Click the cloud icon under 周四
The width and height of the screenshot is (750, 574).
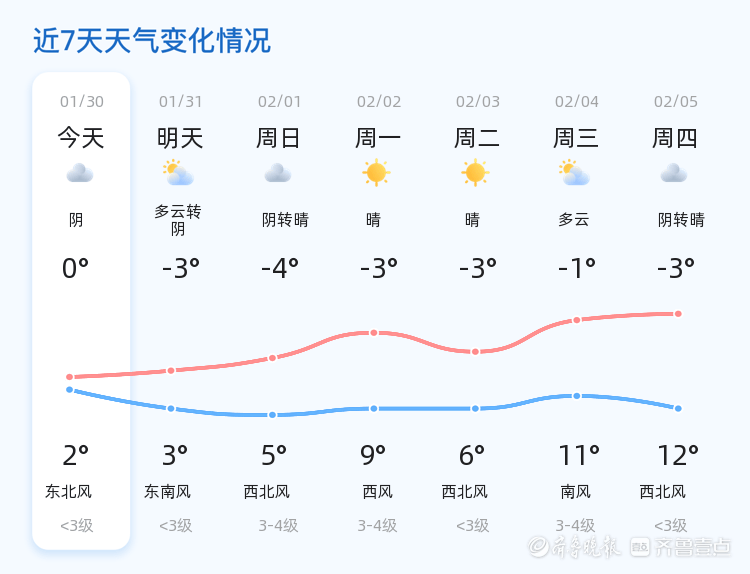[x=674, y=173]
